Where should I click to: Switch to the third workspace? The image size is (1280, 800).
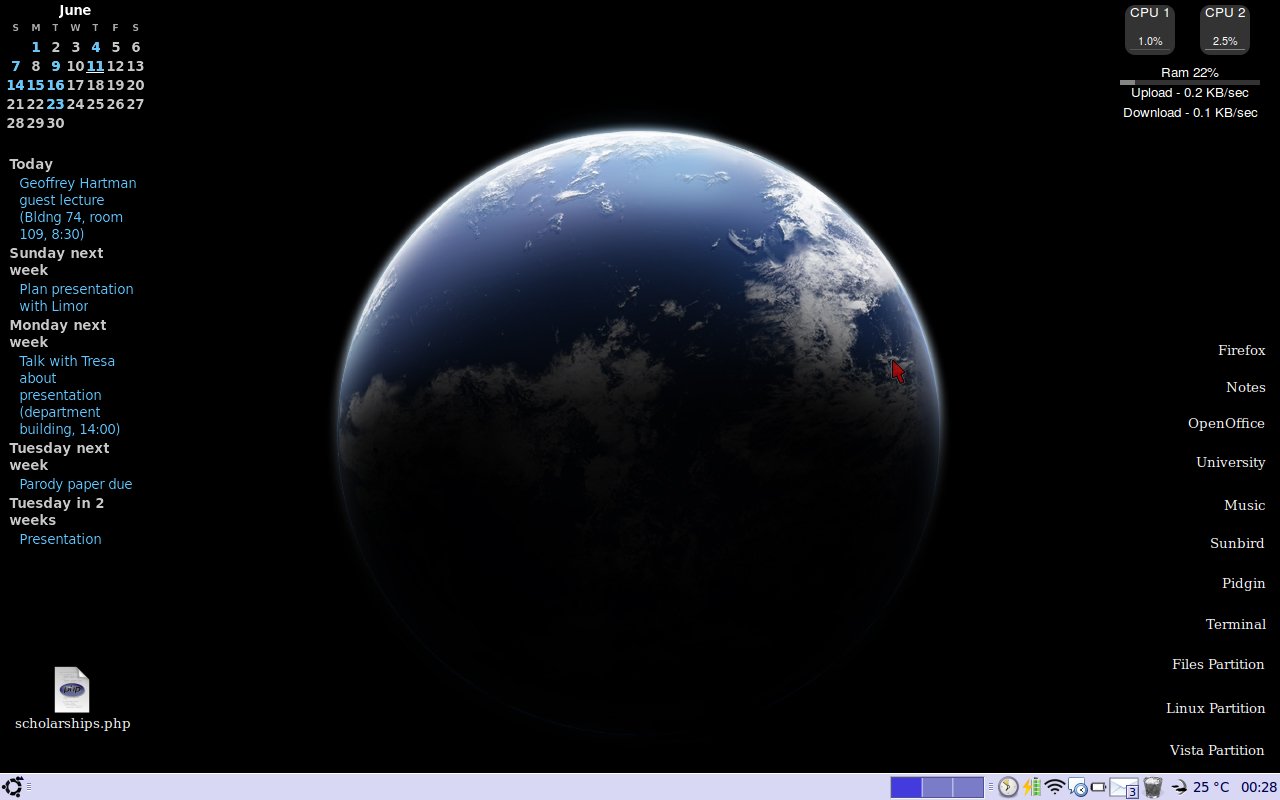coord(968,787)
